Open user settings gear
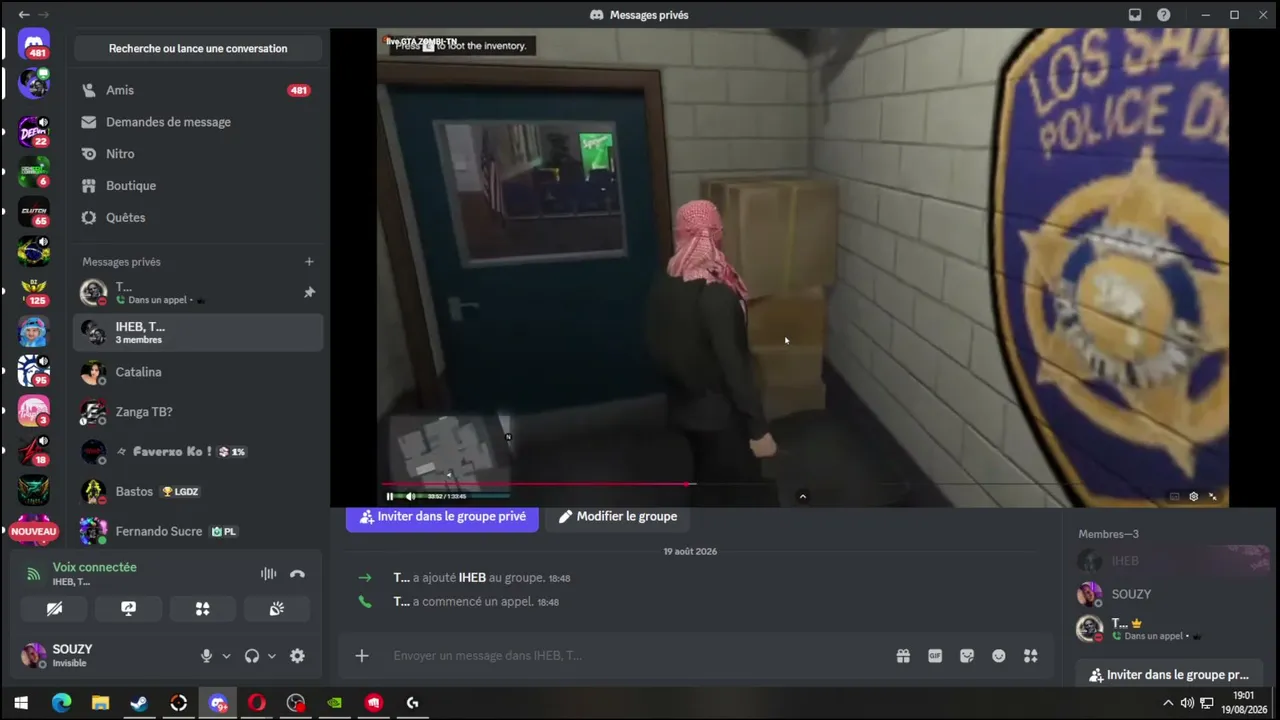Viewport: 1280px width, 720px height. point(297,656)
